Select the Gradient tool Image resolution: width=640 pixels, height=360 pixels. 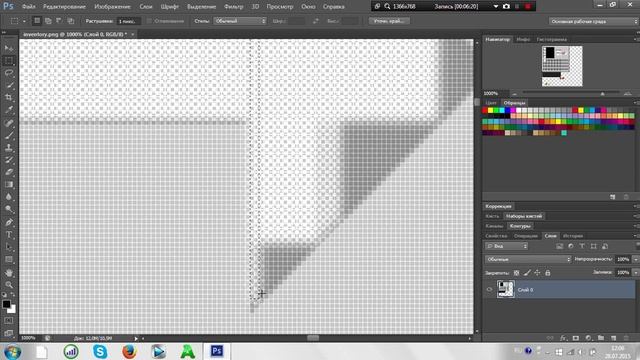point(9,184)
